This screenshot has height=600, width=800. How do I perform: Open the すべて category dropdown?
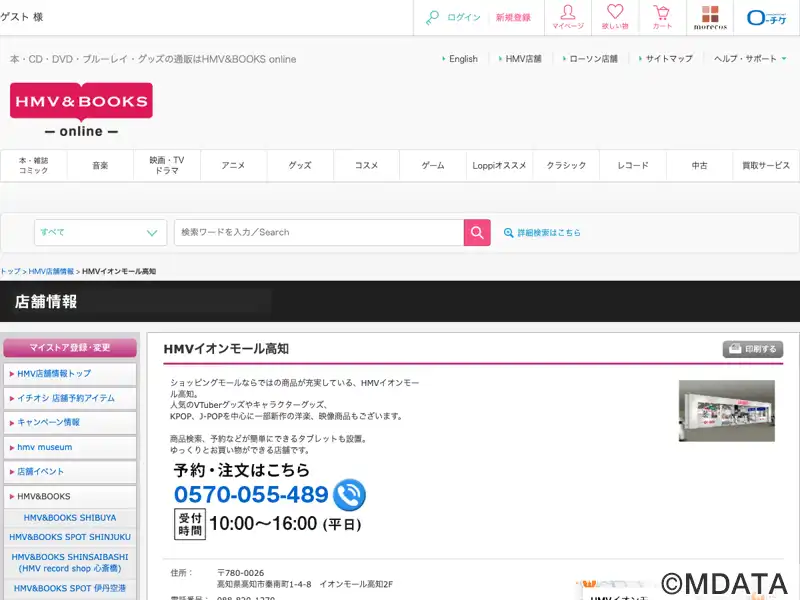(x=101, y=233)
